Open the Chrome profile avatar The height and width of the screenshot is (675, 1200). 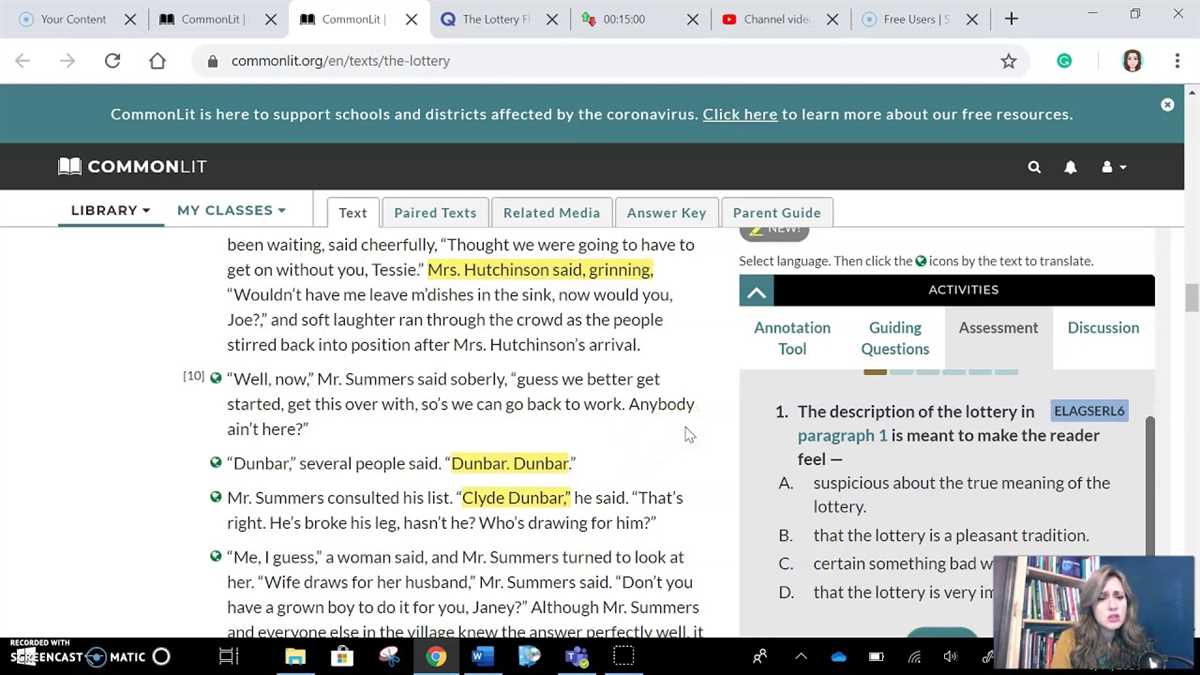pos(1132,61)
